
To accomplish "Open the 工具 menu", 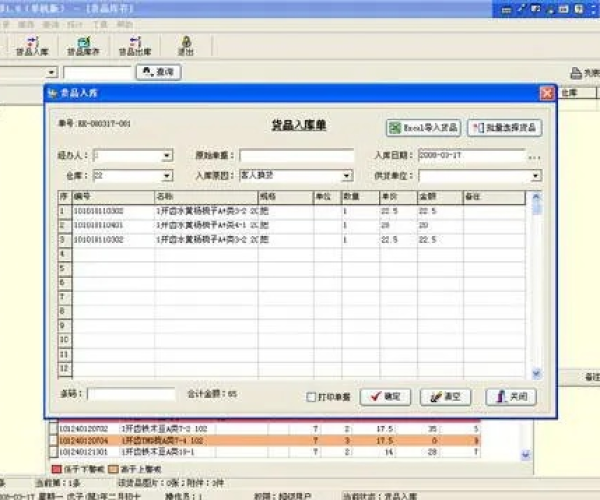I will [100, 25].
